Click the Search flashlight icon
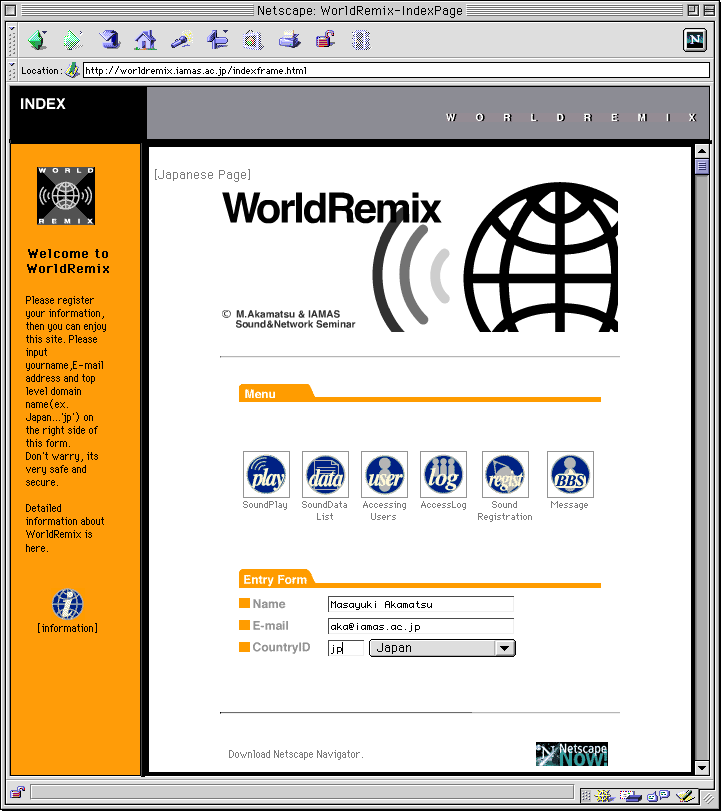The image size is (721, 811). point(182,40)
